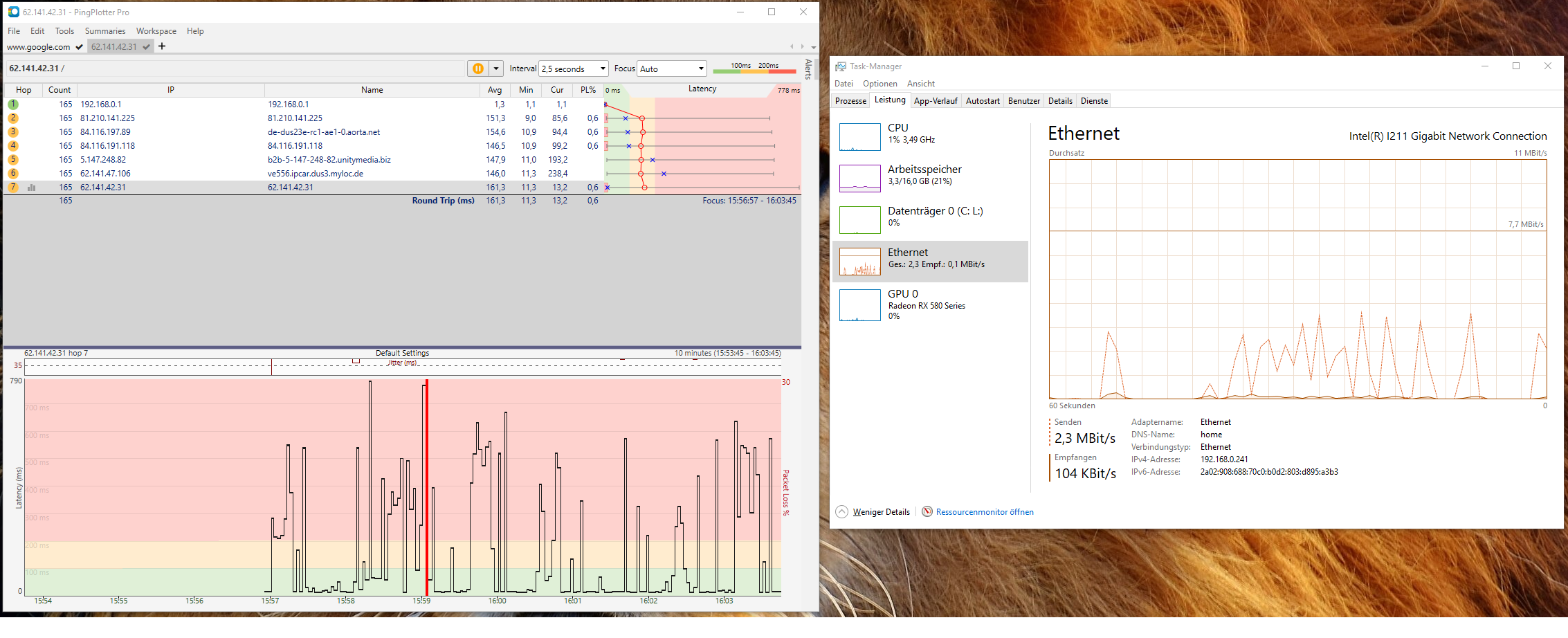
Task: Switch to the Benutzer tab
Action: click(1024, 101)
